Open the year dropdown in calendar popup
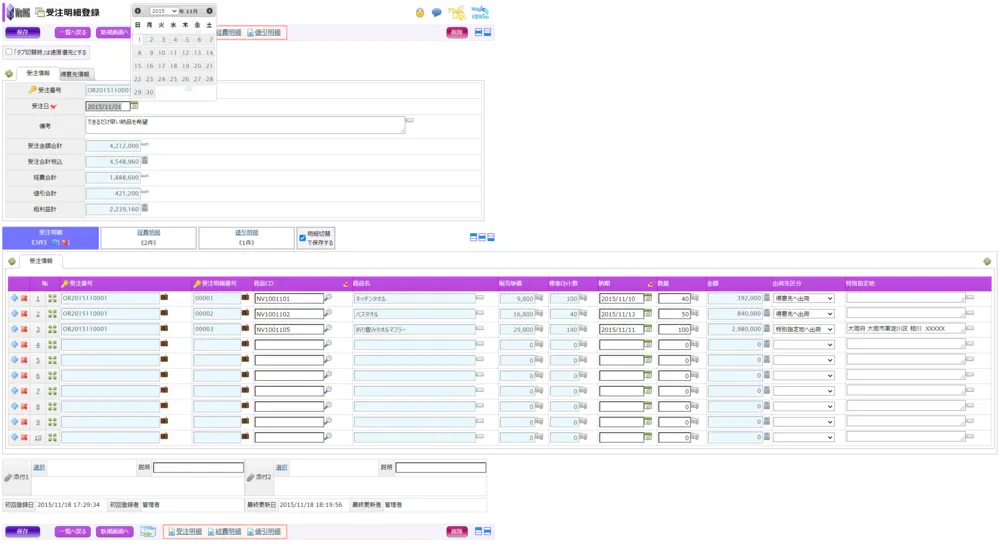 pyautogui.click(x=164, y=11)
